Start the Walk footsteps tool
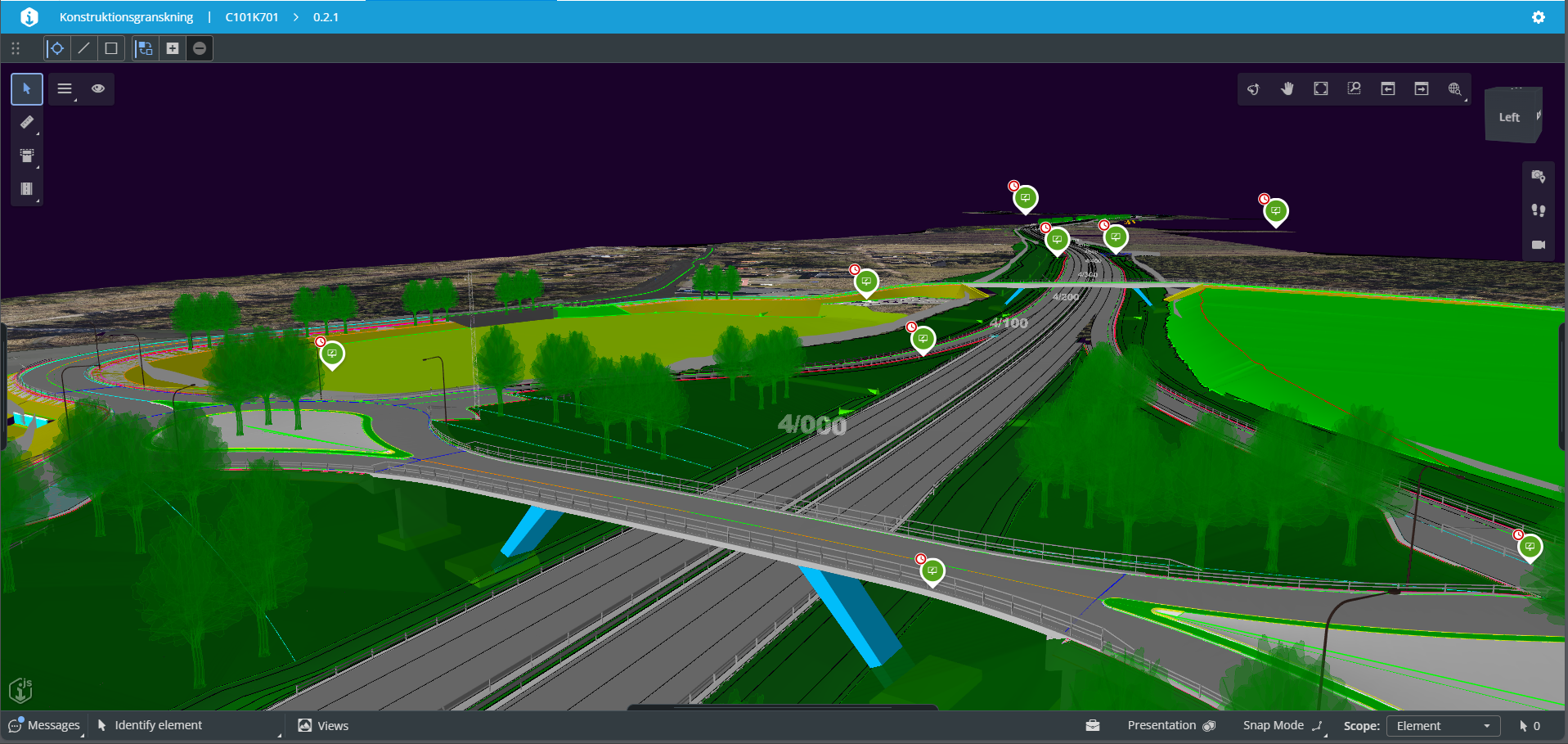 coord(1538,210)
